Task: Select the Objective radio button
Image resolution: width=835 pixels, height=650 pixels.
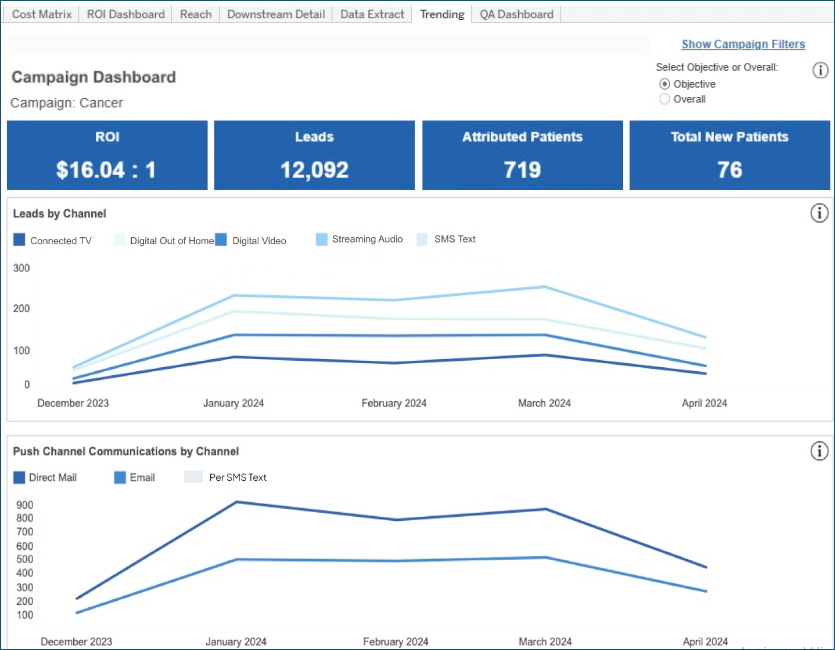Action: point(665,84)
